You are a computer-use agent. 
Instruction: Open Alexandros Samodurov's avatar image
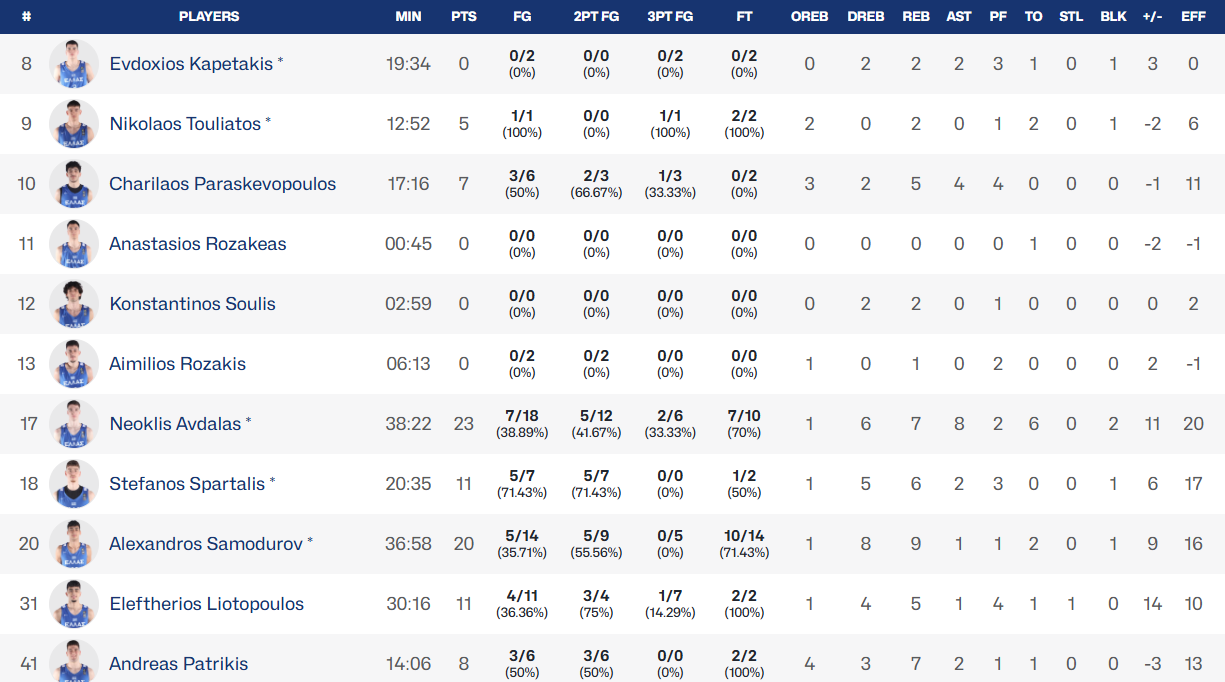(x=74, y=544)
